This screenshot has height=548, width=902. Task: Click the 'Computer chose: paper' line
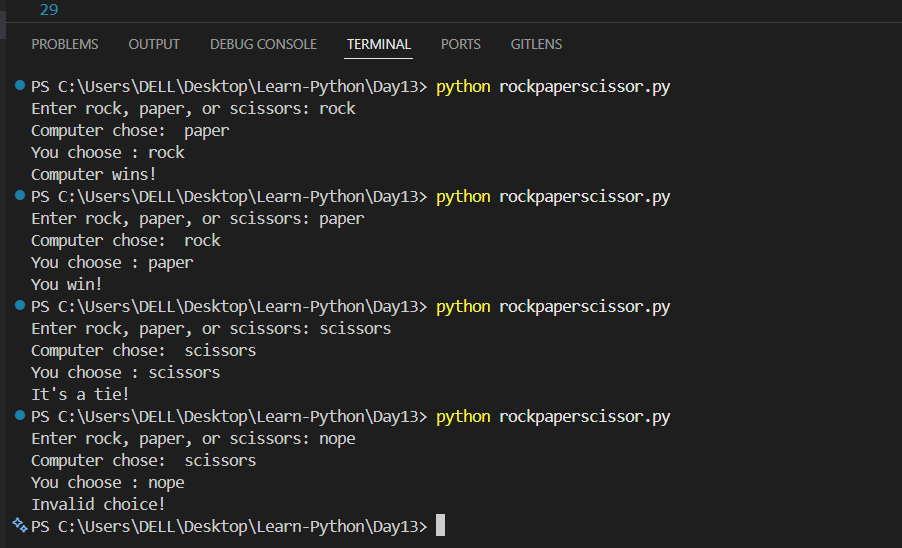click(x=130, y=131)
